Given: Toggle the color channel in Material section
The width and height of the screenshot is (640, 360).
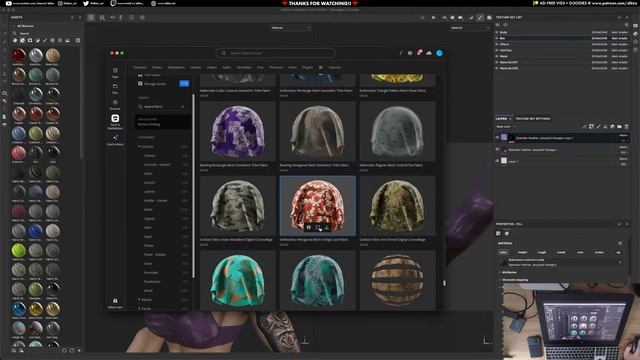Looking at the screenshot, I should tap(503, 252).
